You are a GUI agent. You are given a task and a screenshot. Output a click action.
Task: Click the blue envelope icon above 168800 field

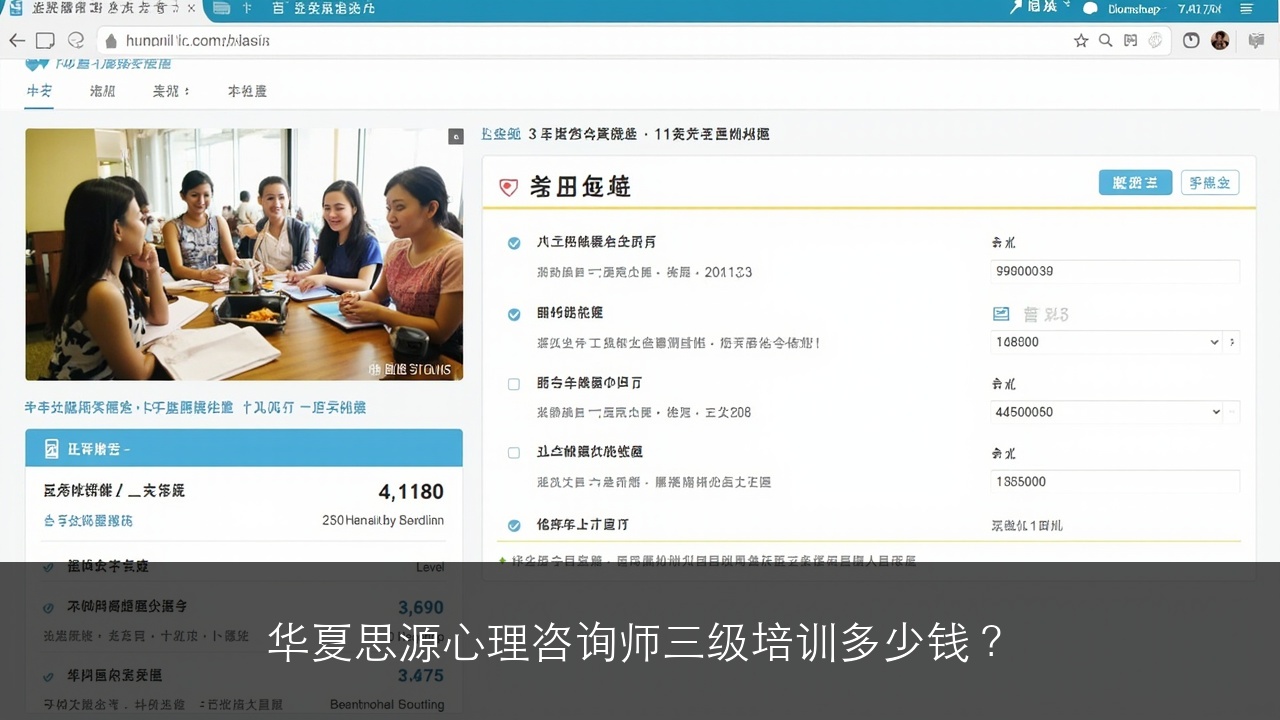click(1001, 314)
